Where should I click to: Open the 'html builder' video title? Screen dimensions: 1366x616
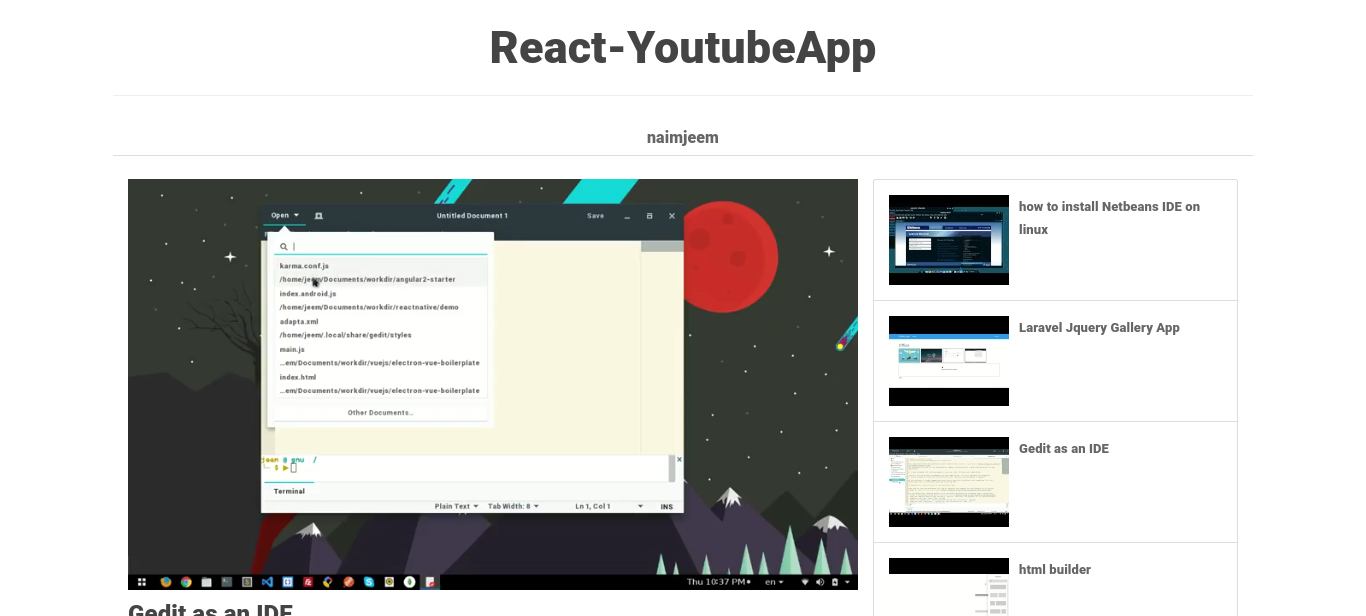[x=1055, y=569]
